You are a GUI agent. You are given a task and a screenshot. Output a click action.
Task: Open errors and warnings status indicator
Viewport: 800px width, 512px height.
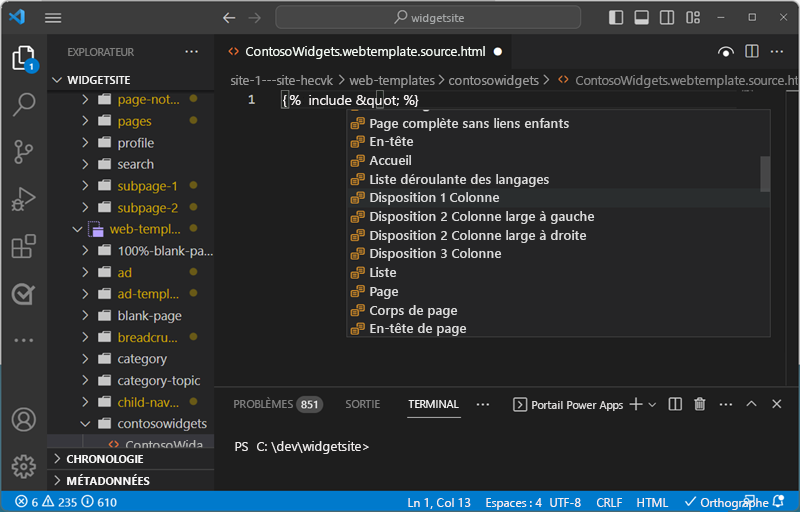point(66,502)
